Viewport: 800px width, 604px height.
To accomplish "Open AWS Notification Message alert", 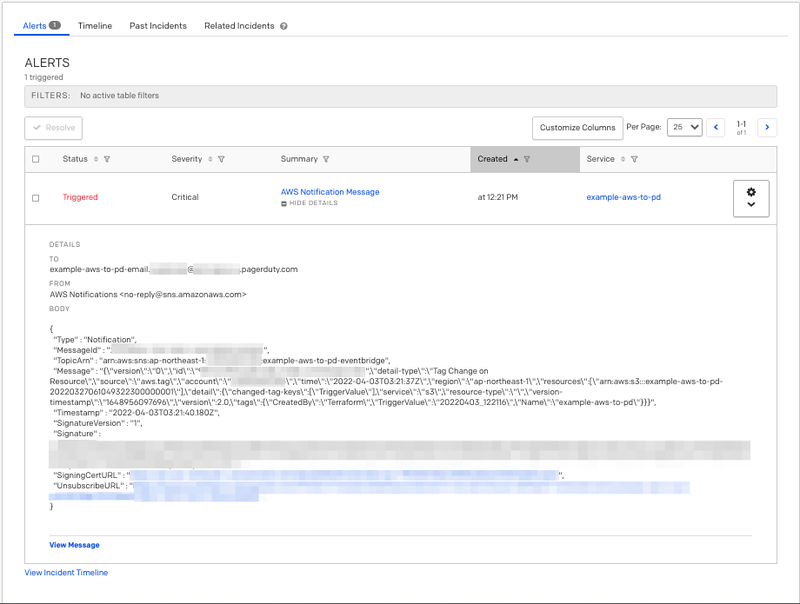I will pos(330,192).
